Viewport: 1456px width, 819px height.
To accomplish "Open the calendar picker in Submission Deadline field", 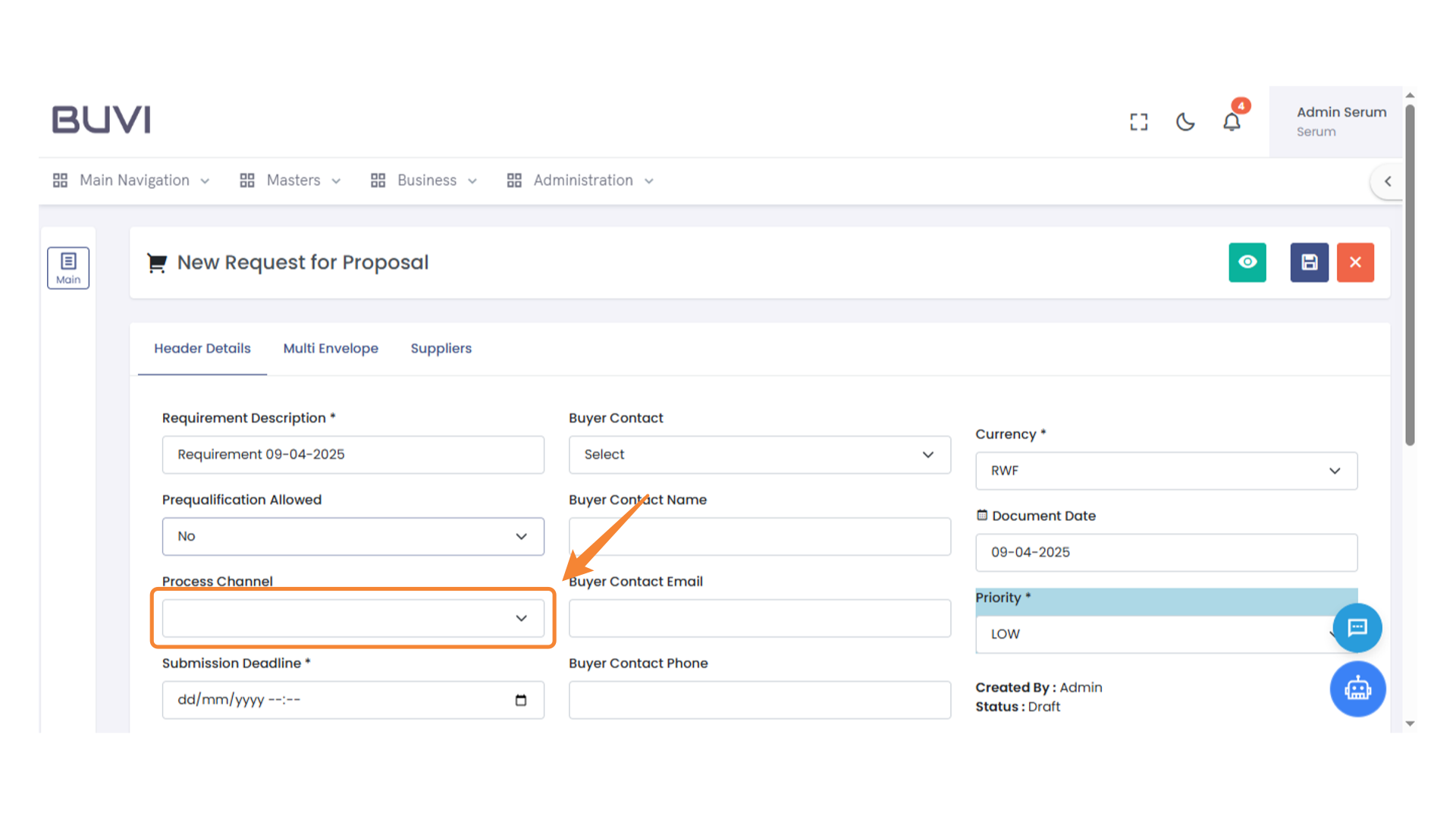I will point(521,700).
